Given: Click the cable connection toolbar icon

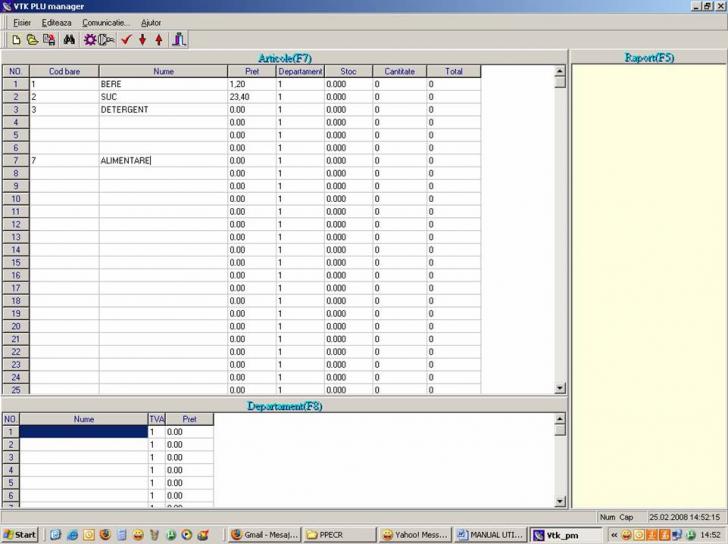Looking at the screenshot, I should [x=107, y=40].
